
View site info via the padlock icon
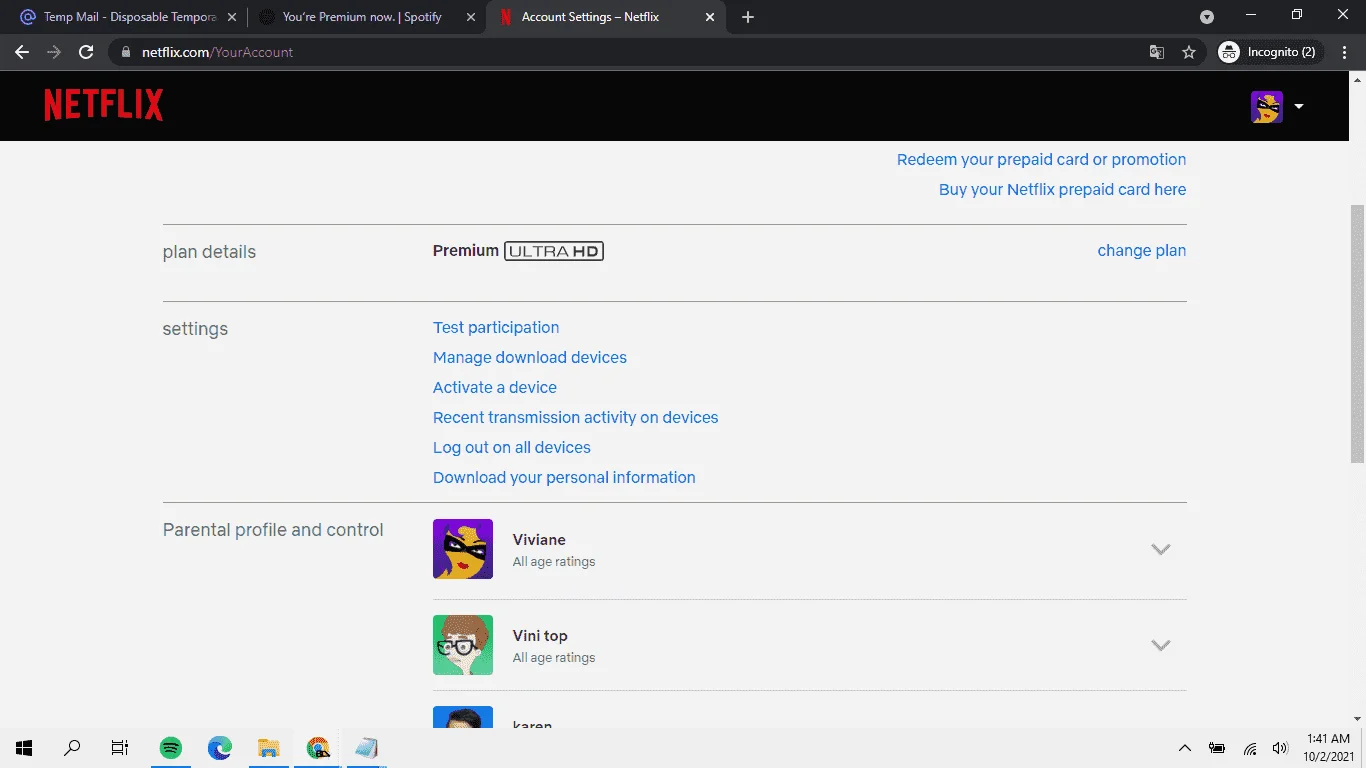[x=126, y=52]
